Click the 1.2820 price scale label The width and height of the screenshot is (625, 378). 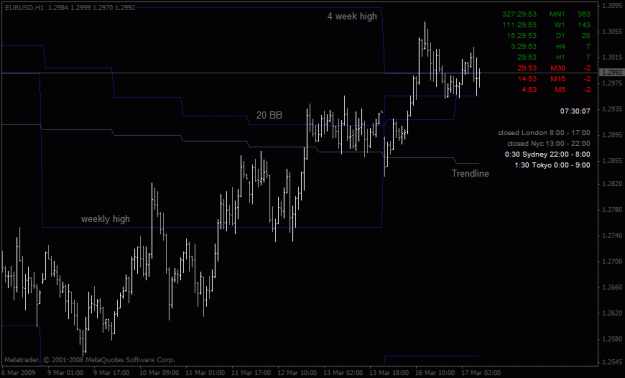pyautogui.click(x=613, y=184)
